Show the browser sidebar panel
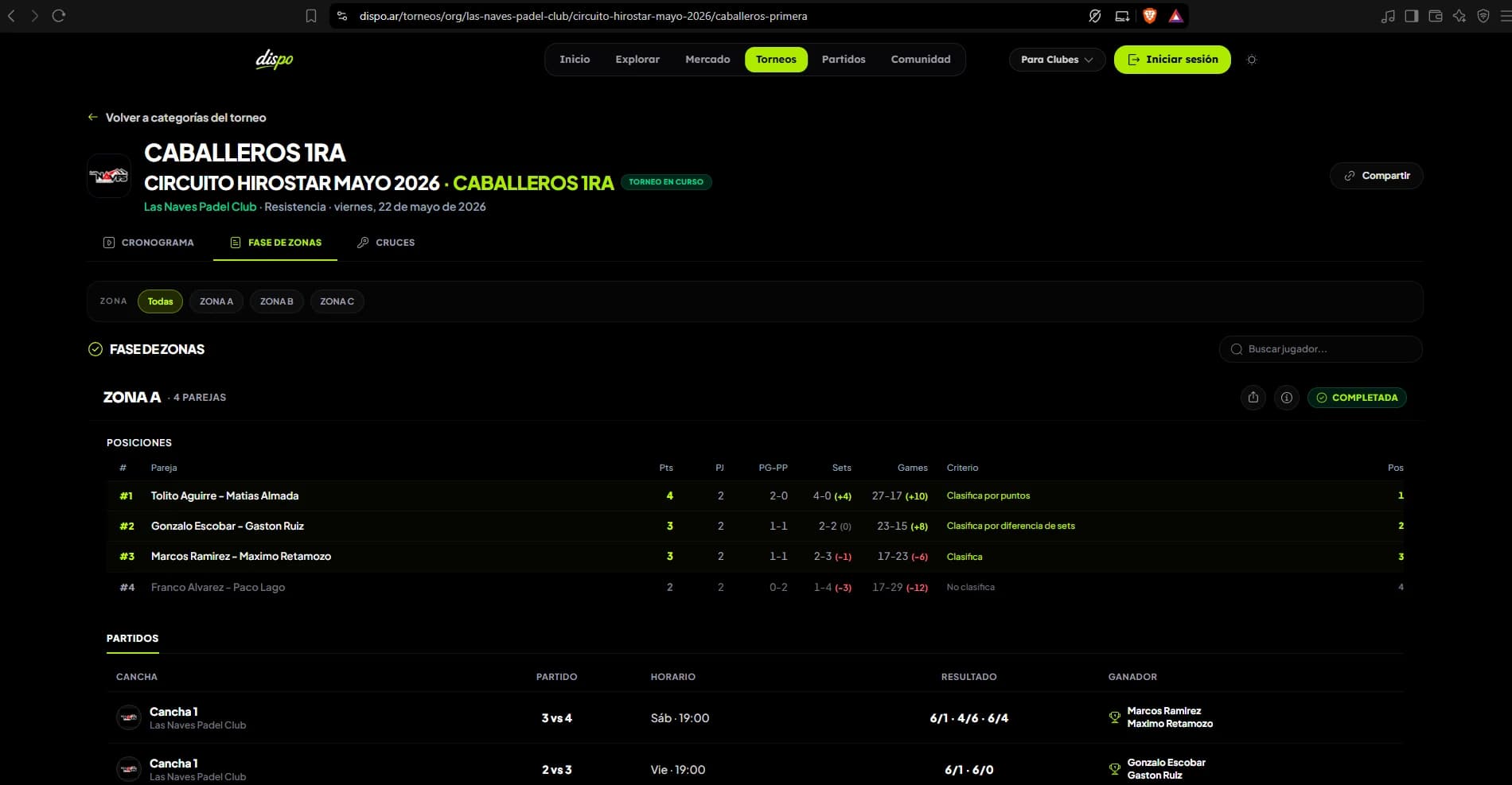 tap(1412, 16)
